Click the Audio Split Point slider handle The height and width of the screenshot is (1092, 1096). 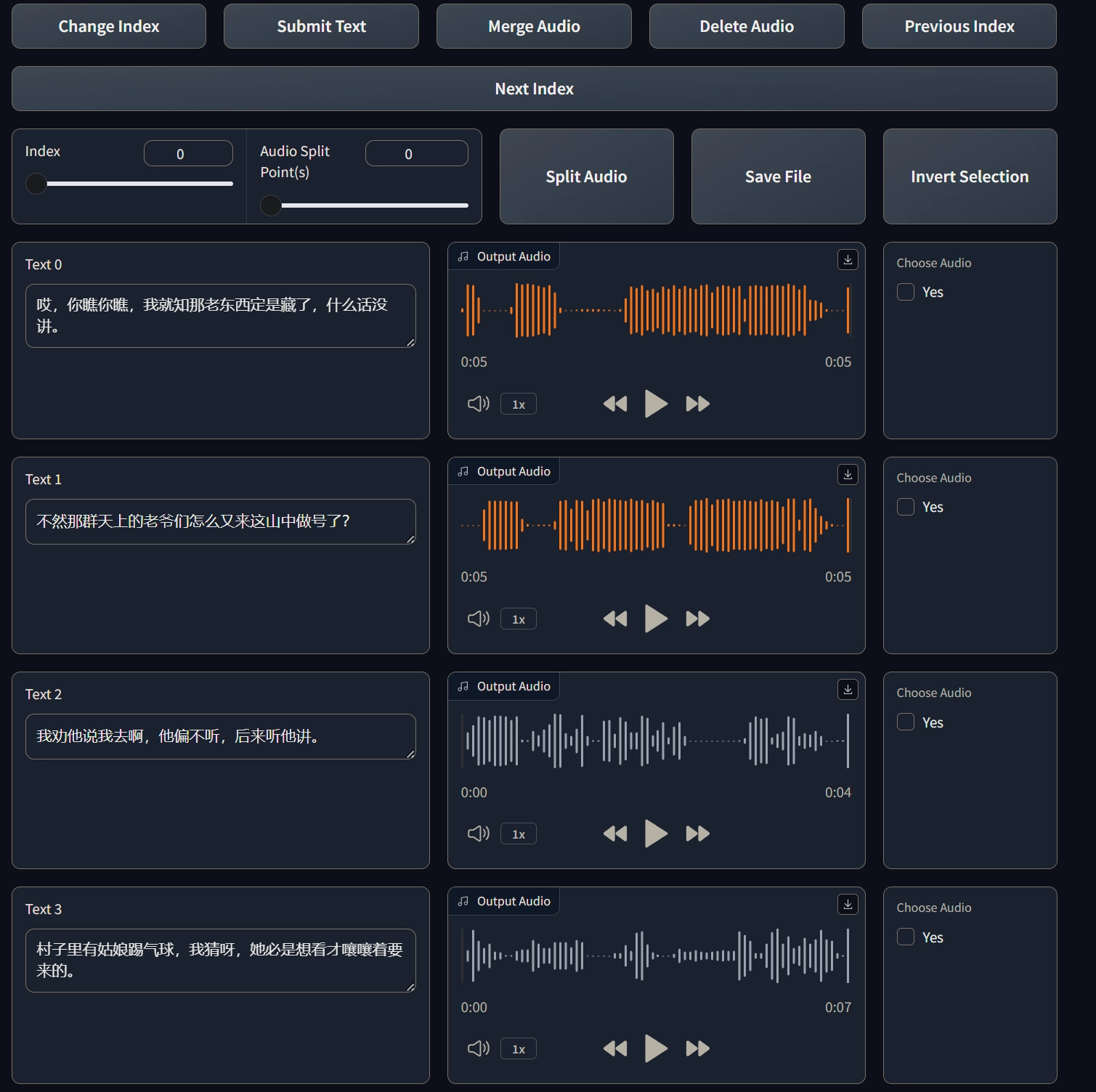[271, 205]
